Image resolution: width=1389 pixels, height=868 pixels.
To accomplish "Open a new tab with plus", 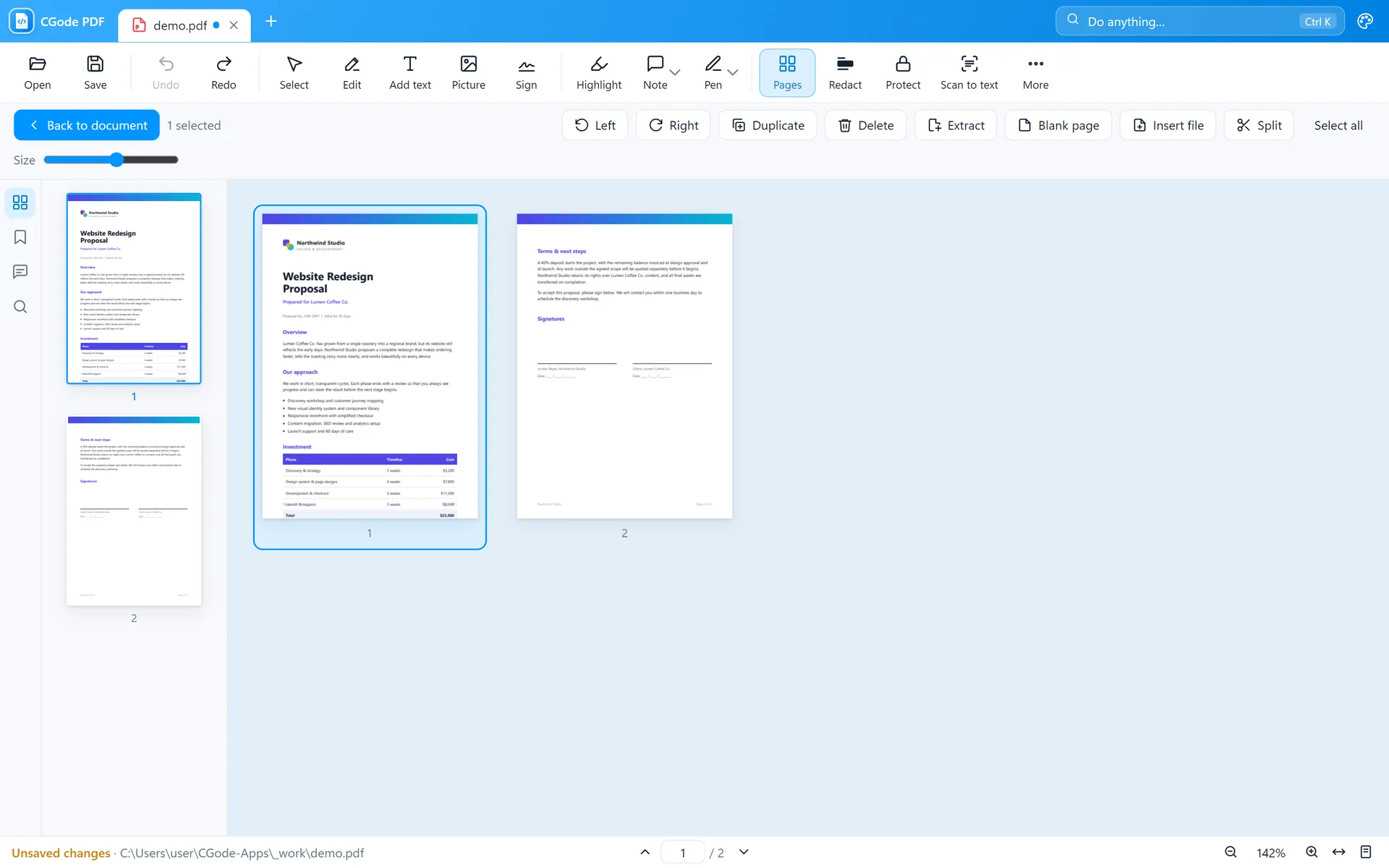I will coord(271,21).
